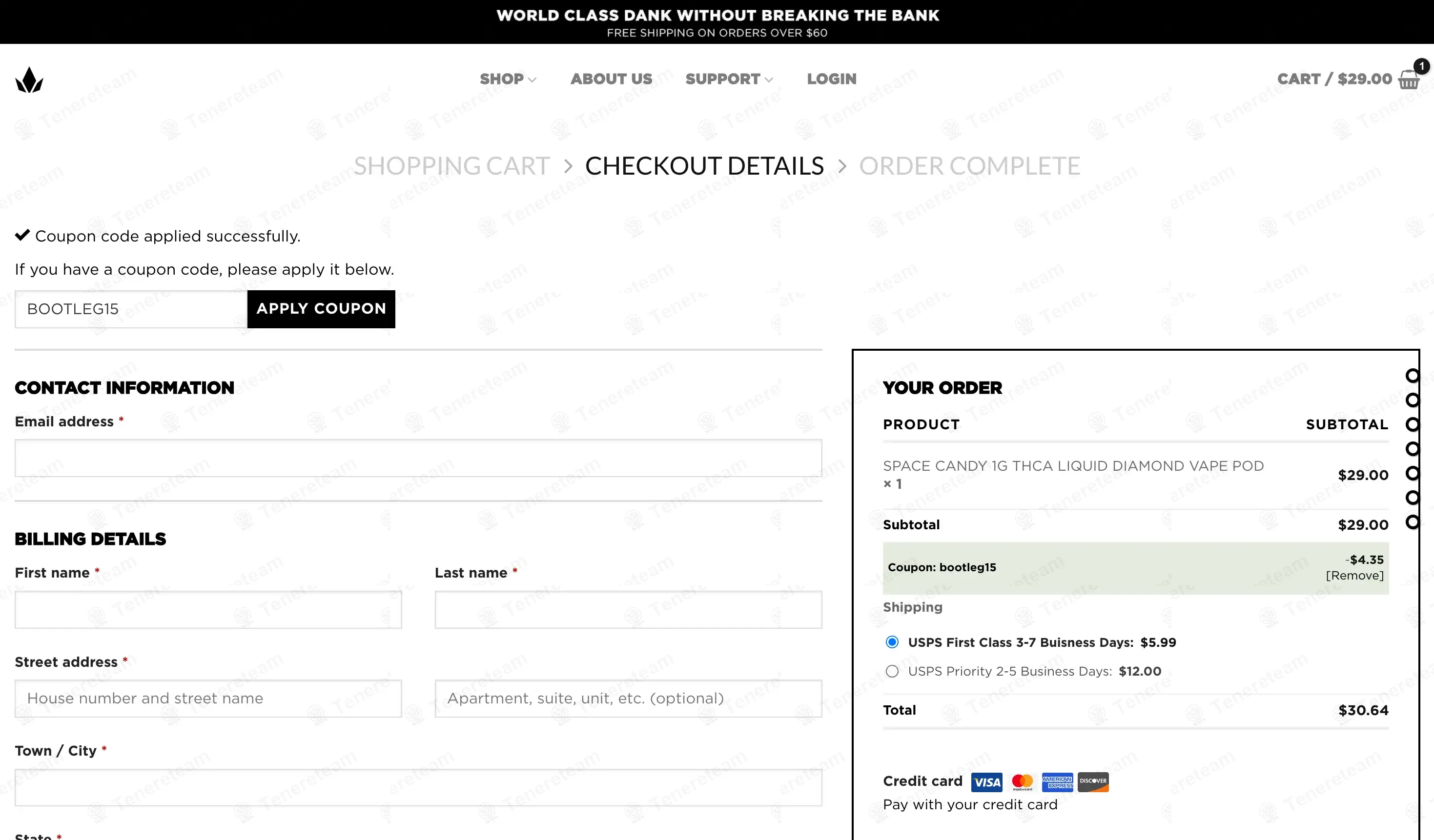This screenshot has height=840, width=1434.
Task: Expand the Support dropdown menu
Action: pyautogui.click(x=728, y=79)
